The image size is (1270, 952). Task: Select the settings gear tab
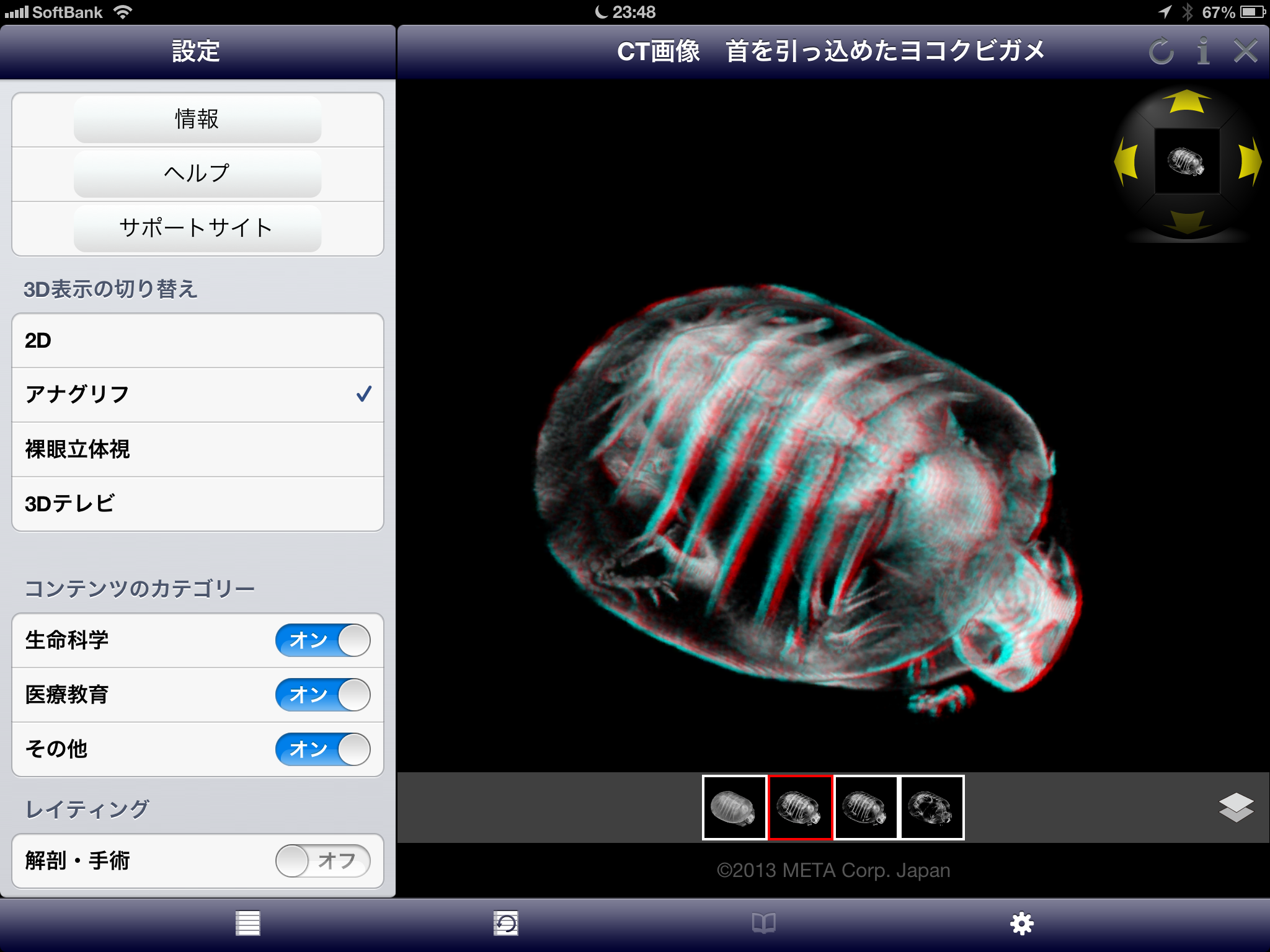point(1021,923)
